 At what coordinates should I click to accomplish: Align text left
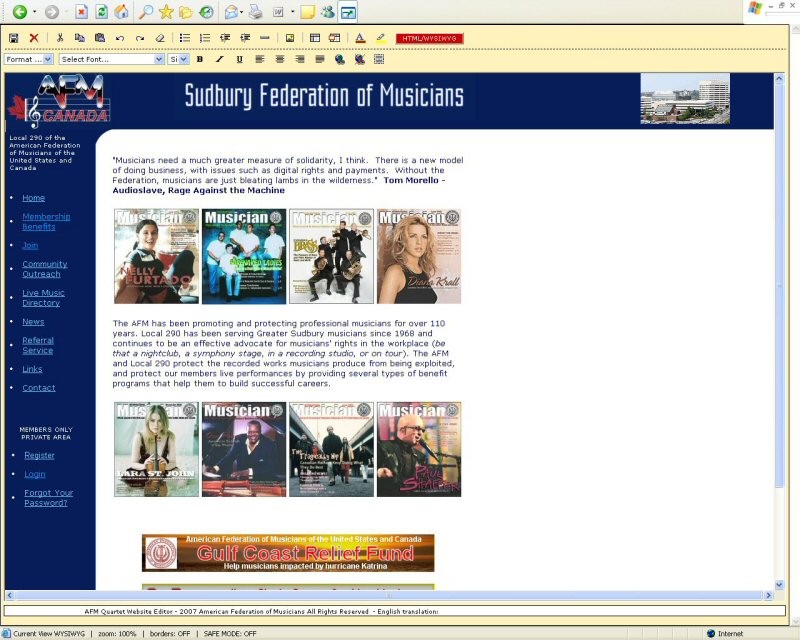click(260, 59)
